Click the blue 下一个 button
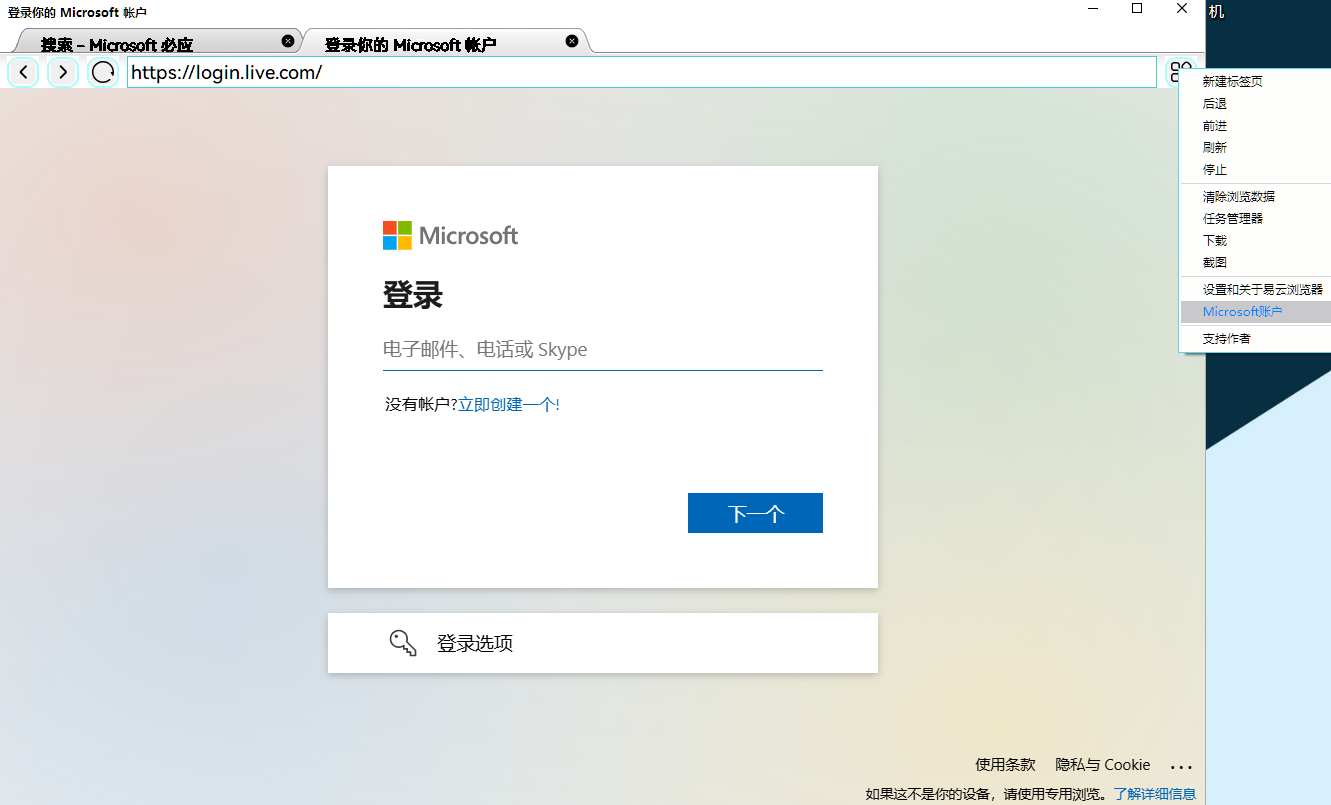This screenshot has height=805, width=1331. 755,513
